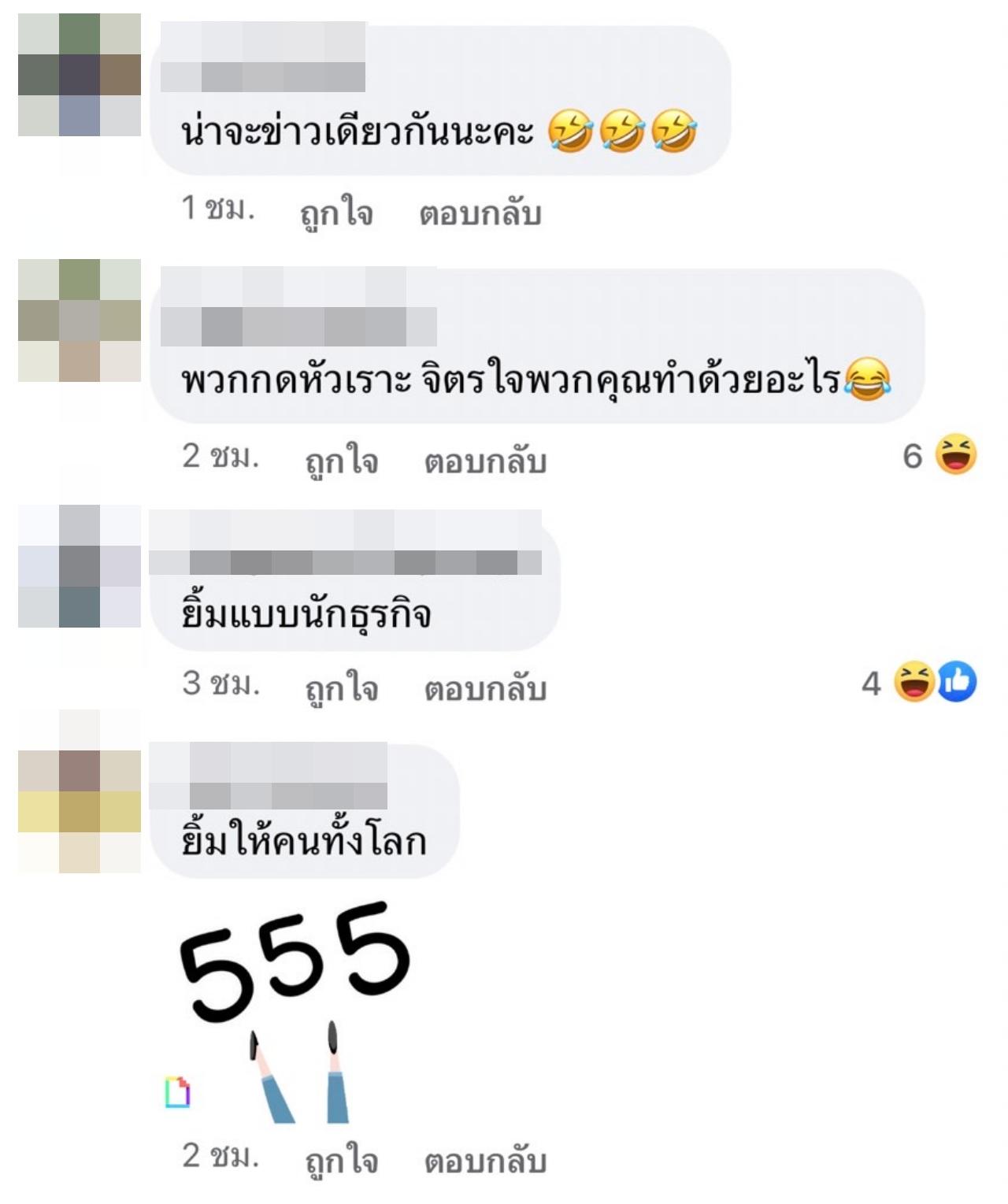Reply to the comment posted 1 ชม. ago
The height and width of the screenshot is (1204, 1008).
[480, 213]
